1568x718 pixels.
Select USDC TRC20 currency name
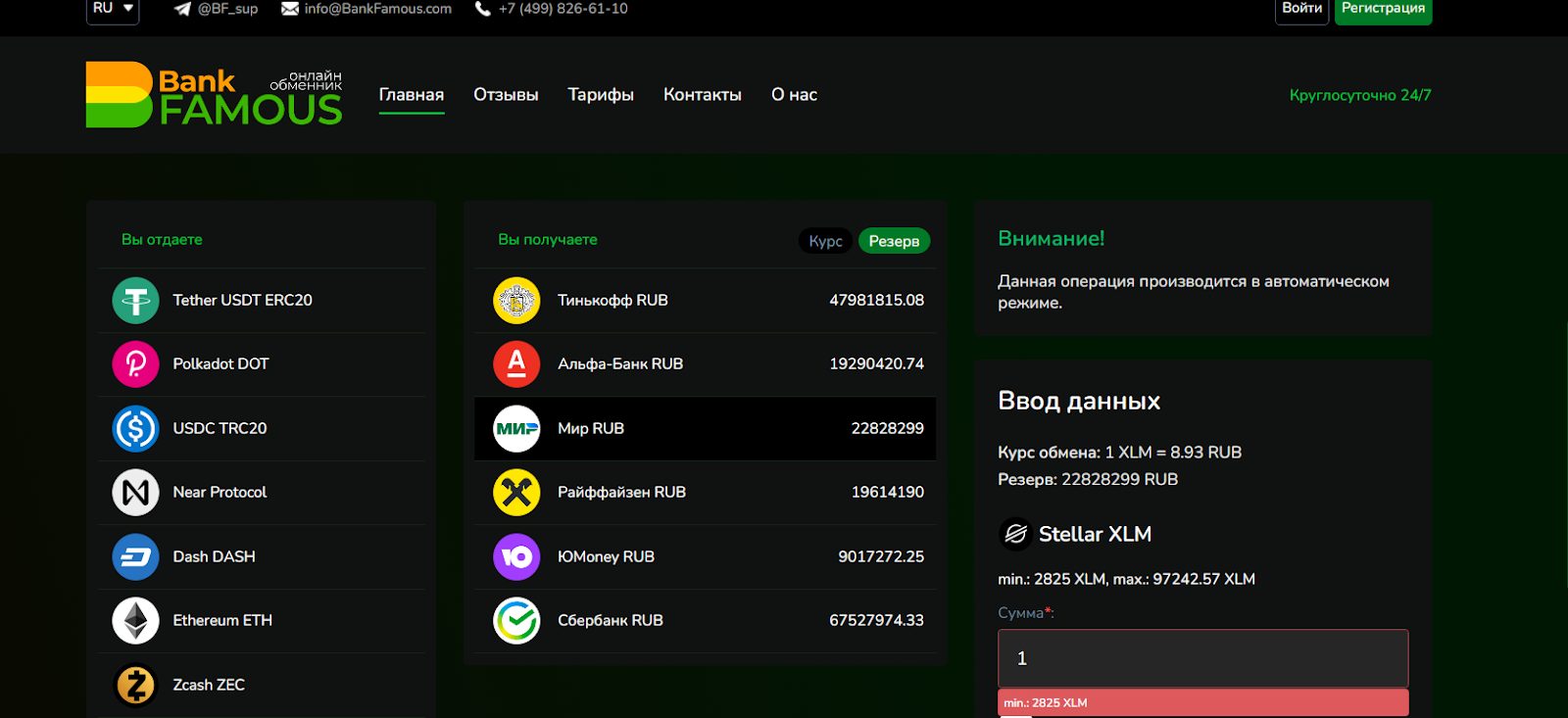(220, 429)
